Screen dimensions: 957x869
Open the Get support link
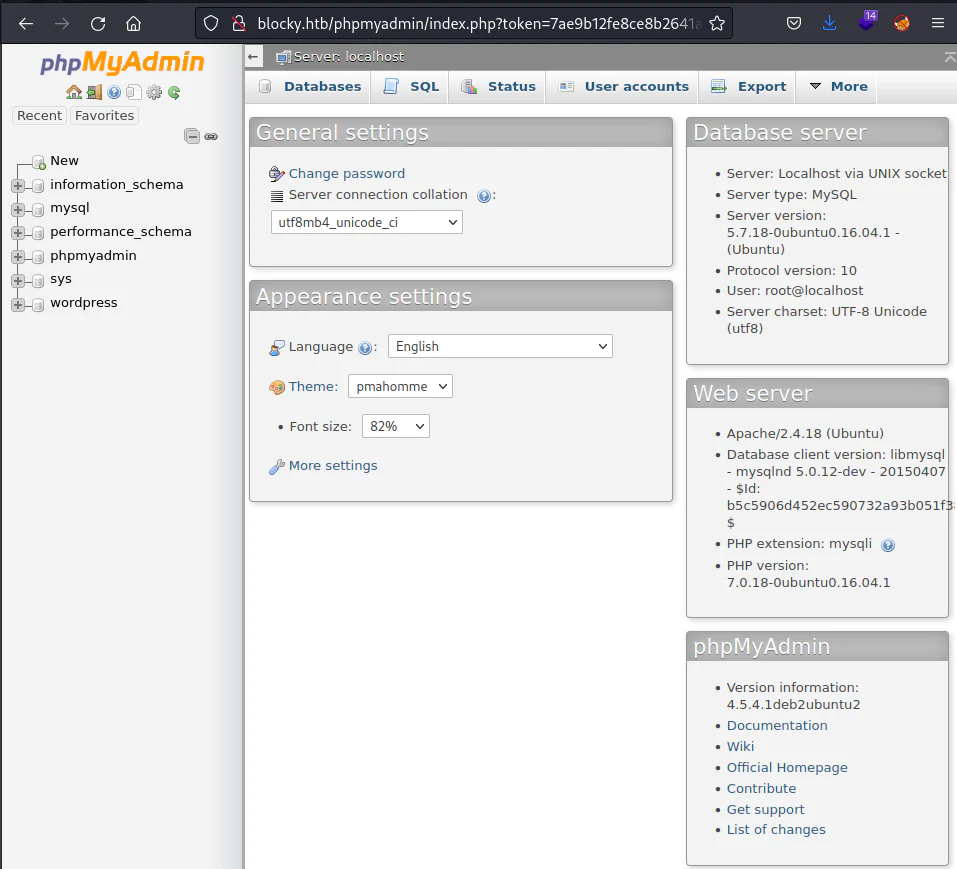(x=765, y=810)
